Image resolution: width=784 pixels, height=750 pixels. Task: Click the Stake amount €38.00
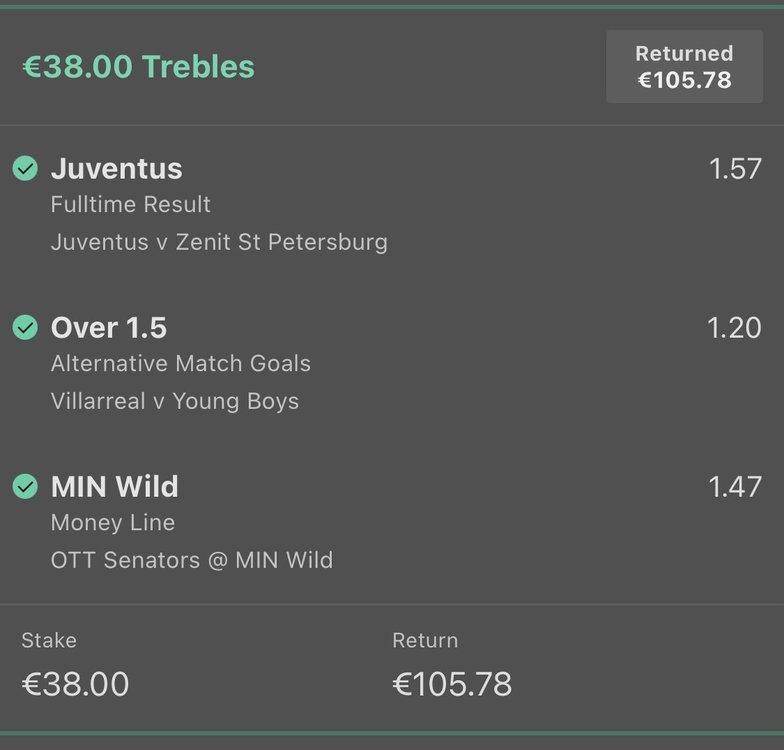tap(76, 684)
